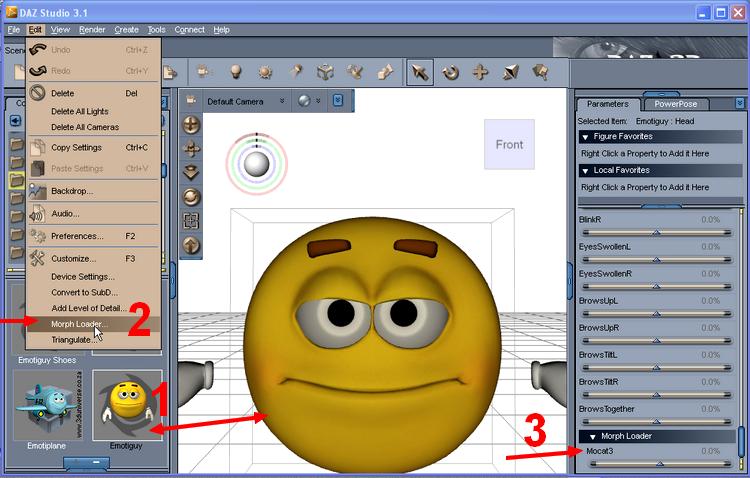Choose Delete from Edit menu
The width and height of the screenshot is (750, 478).
93,93
